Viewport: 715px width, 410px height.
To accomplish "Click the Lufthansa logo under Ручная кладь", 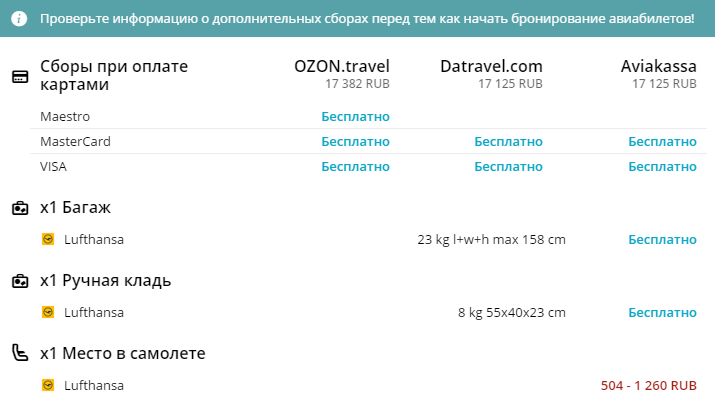I will tap(48, 312).
